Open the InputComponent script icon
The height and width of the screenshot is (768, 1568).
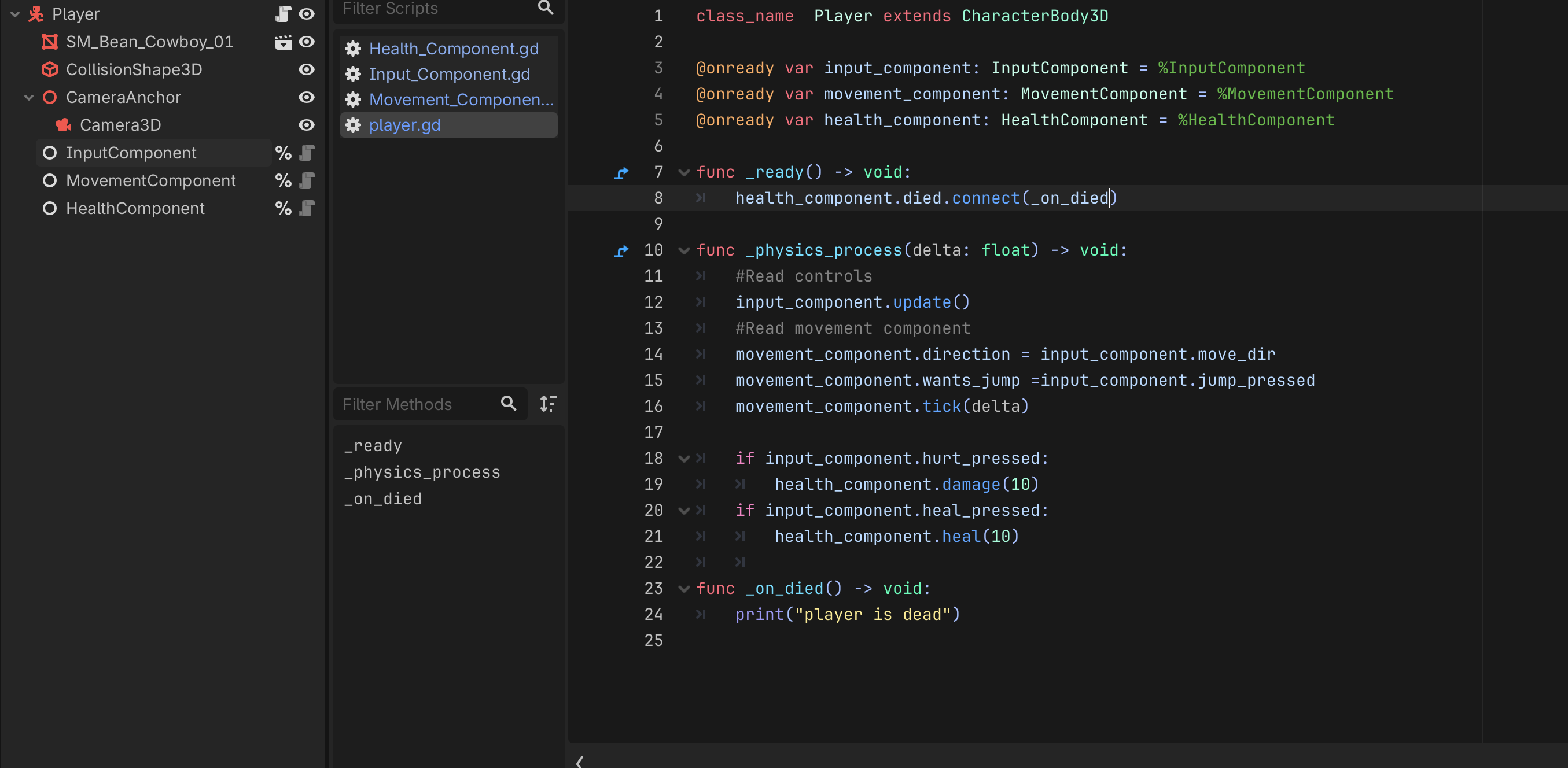pyautogui.click(x=307, y=153)
